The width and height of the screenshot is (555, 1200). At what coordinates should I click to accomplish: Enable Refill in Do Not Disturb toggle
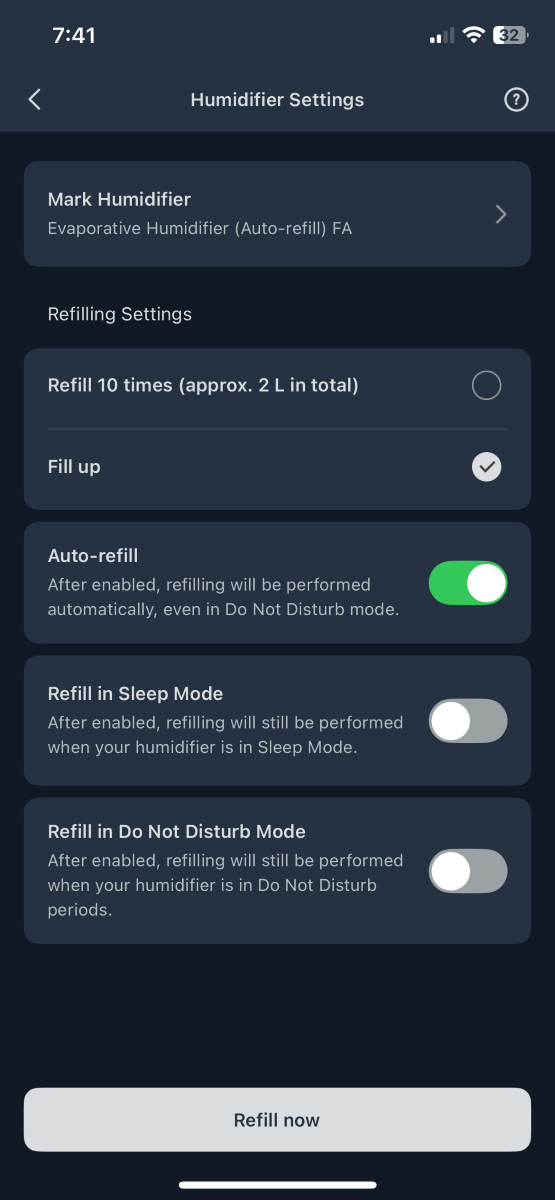468,871
